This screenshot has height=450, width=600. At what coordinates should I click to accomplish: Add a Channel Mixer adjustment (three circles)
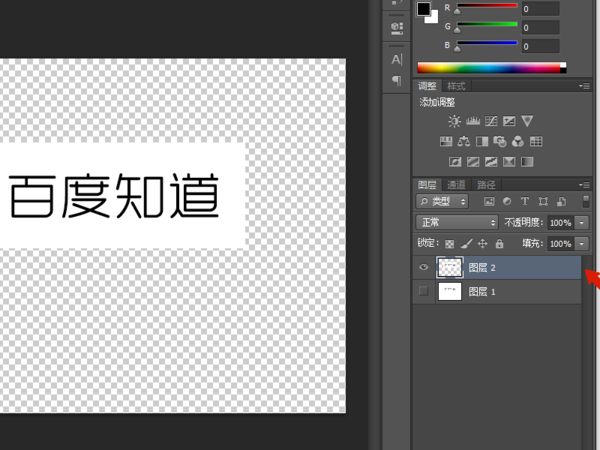point(518,142)
